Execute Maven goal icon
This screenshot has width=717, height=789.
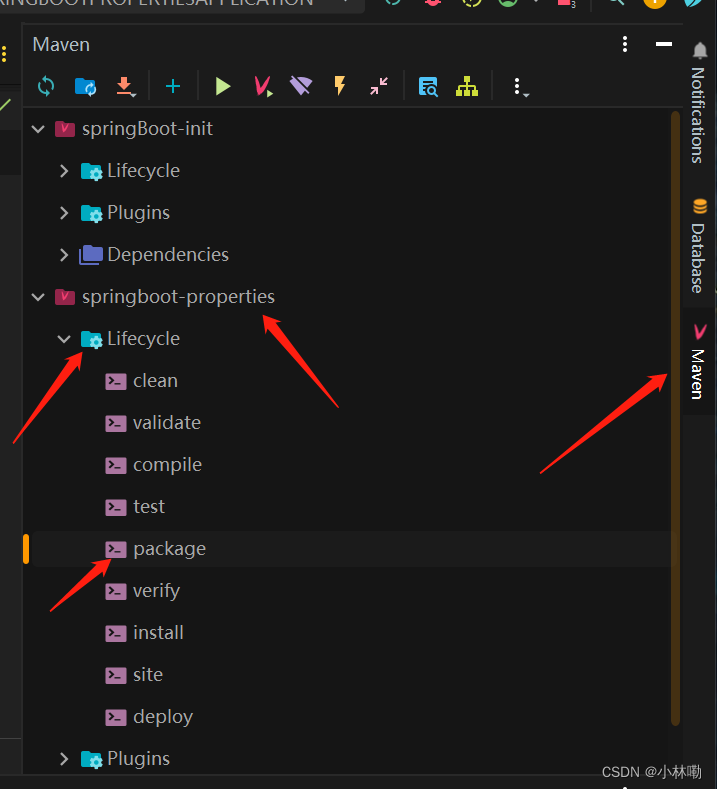[263, 87]
